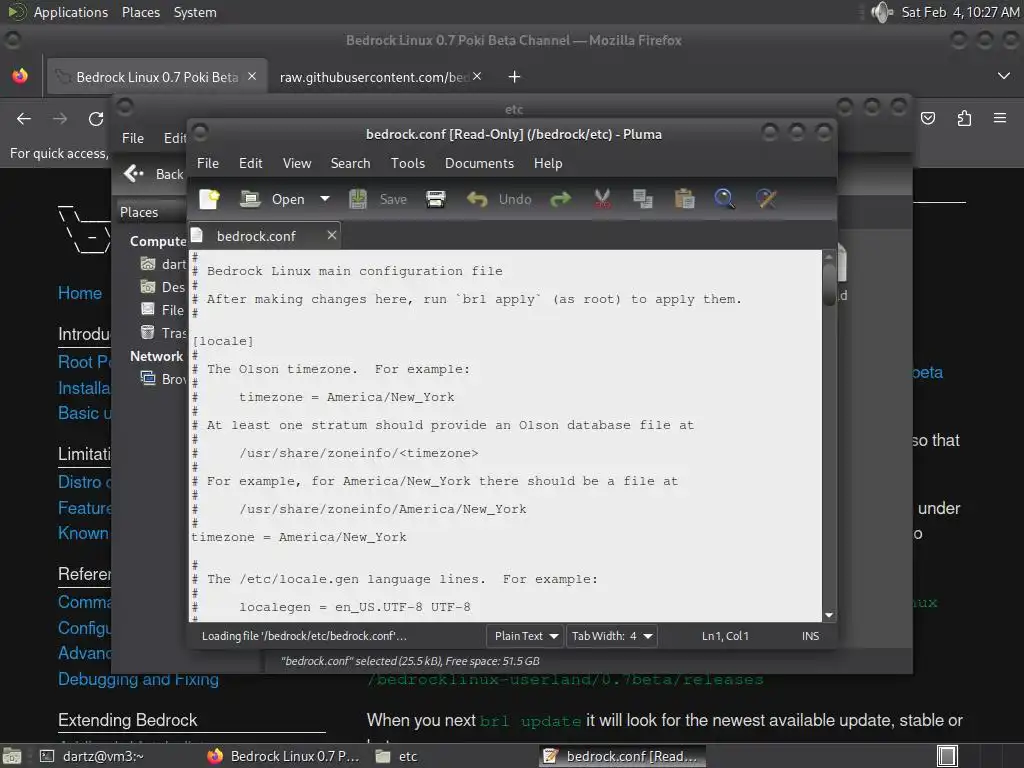
Task: Expand the Open recent files arrow
Action: (x=325, y=199)
